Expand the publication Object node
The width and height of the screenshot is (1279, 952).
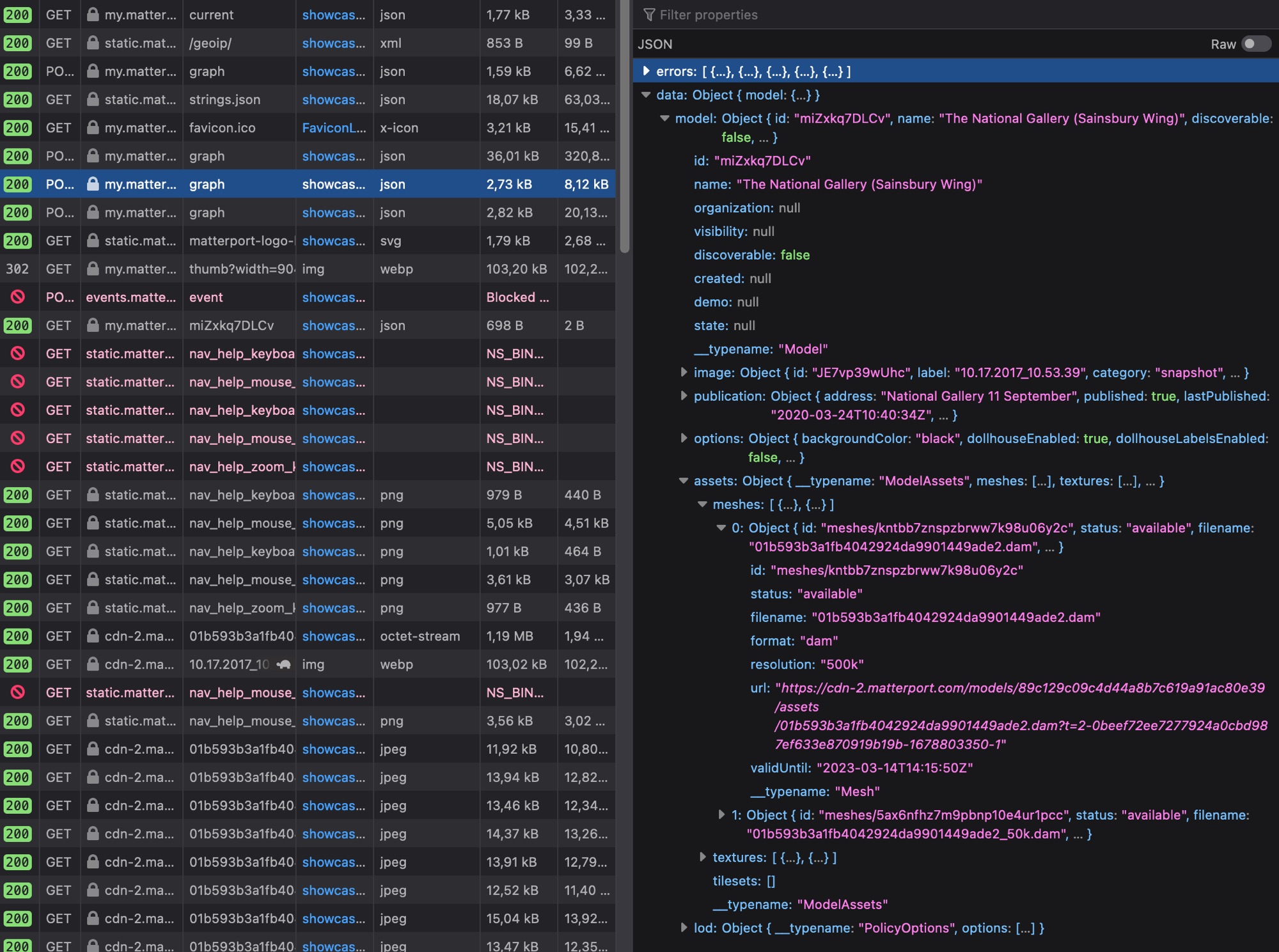pyautogui.click(x=684, y=396)
